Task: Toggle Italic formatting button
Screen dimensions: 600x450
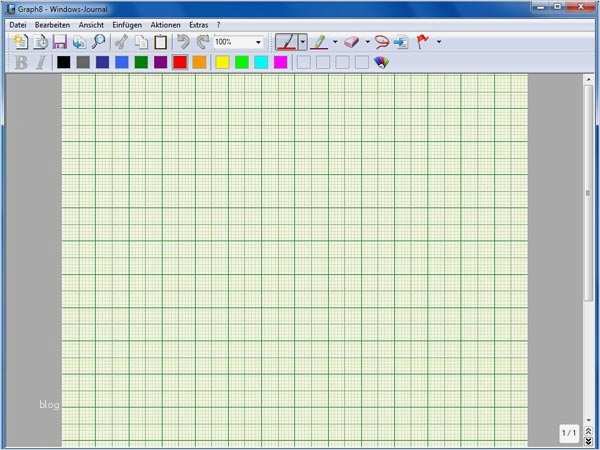Action: [41, 62]
